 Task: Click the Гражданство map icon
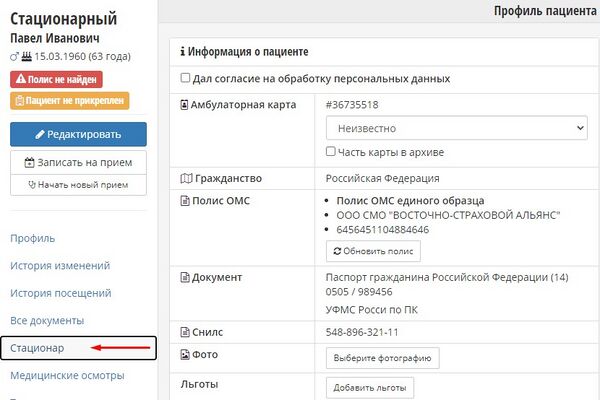pos(186,178)
